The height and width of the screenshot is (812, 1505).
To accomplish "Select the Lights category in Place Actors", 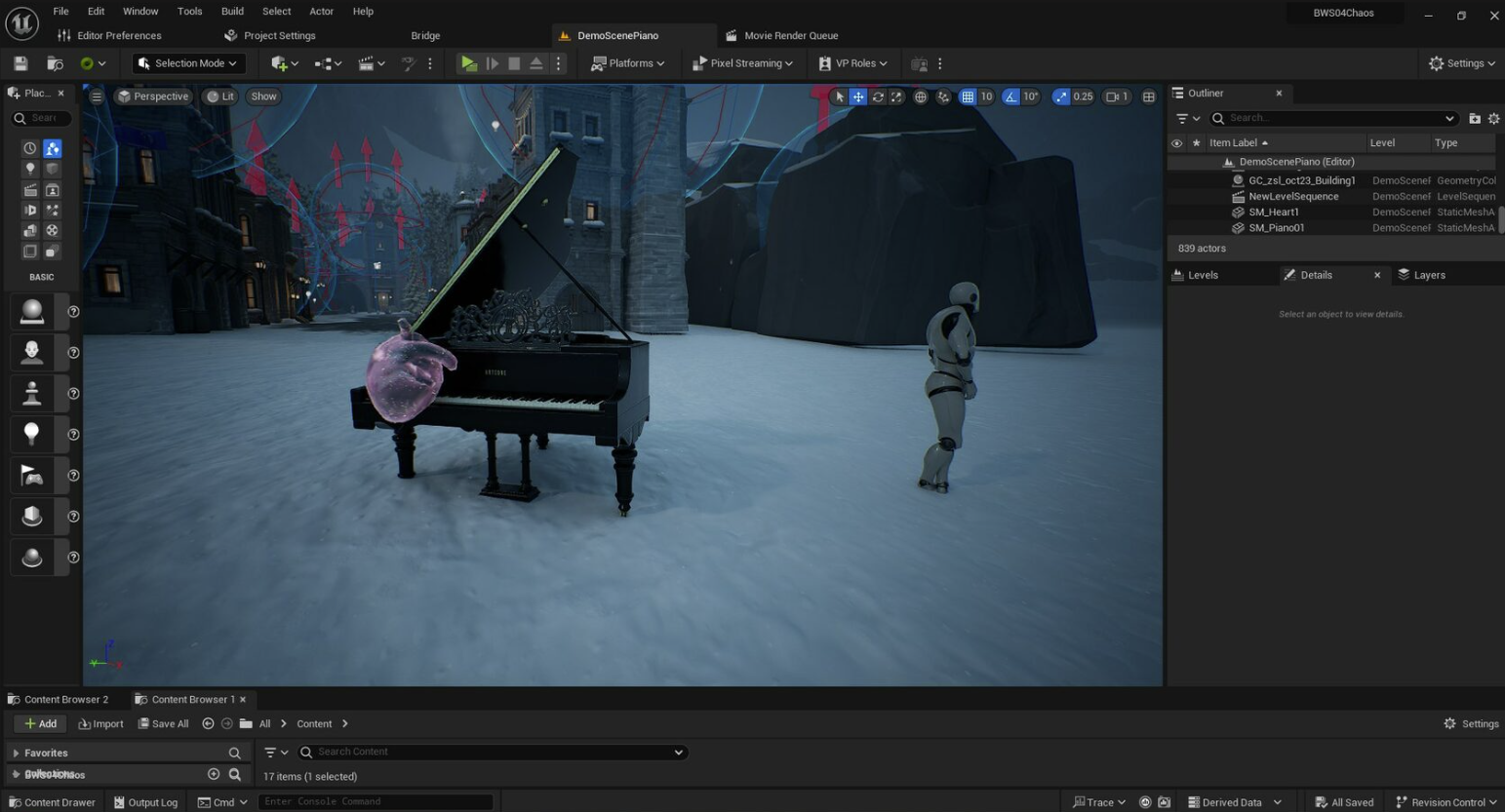I will [30, 170].
